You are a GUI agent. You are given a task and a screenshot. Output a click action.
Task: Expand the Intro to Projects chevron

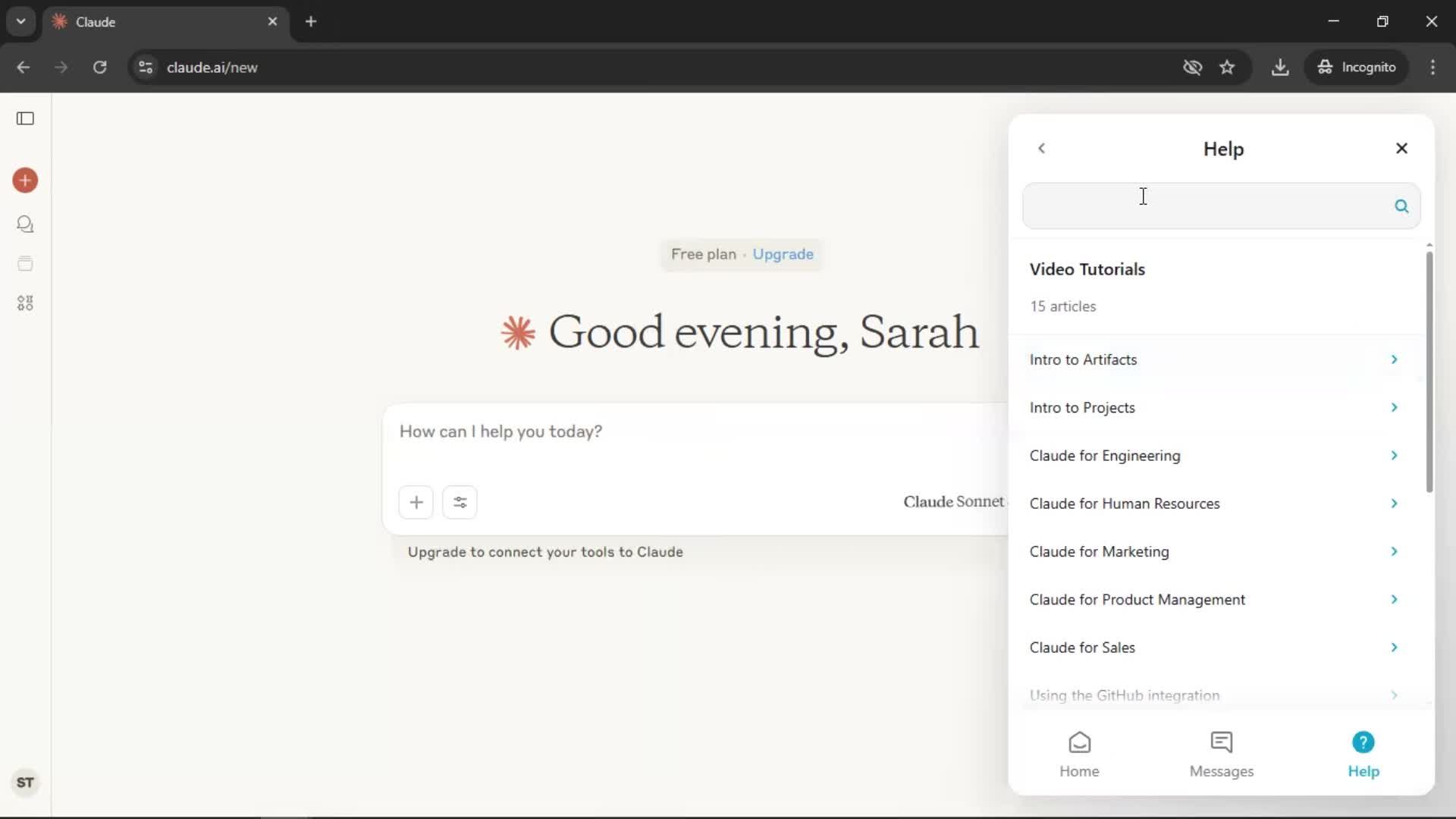1395,407
